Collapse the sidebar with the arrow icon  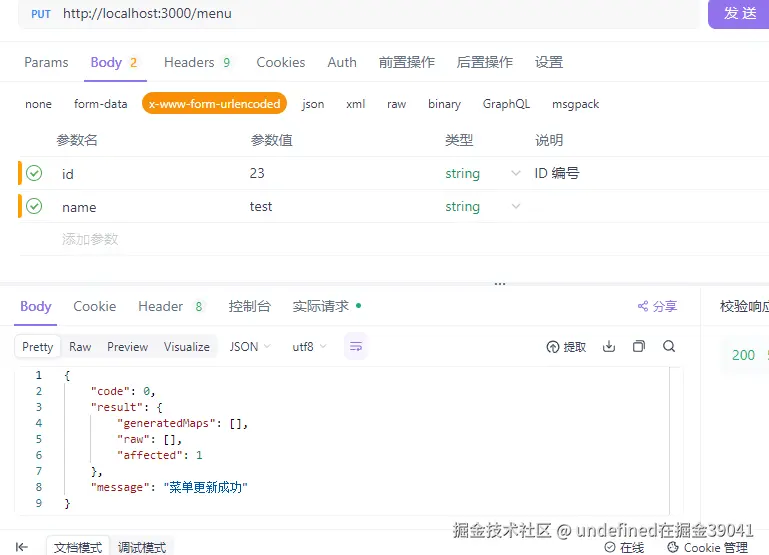point(22,547)
